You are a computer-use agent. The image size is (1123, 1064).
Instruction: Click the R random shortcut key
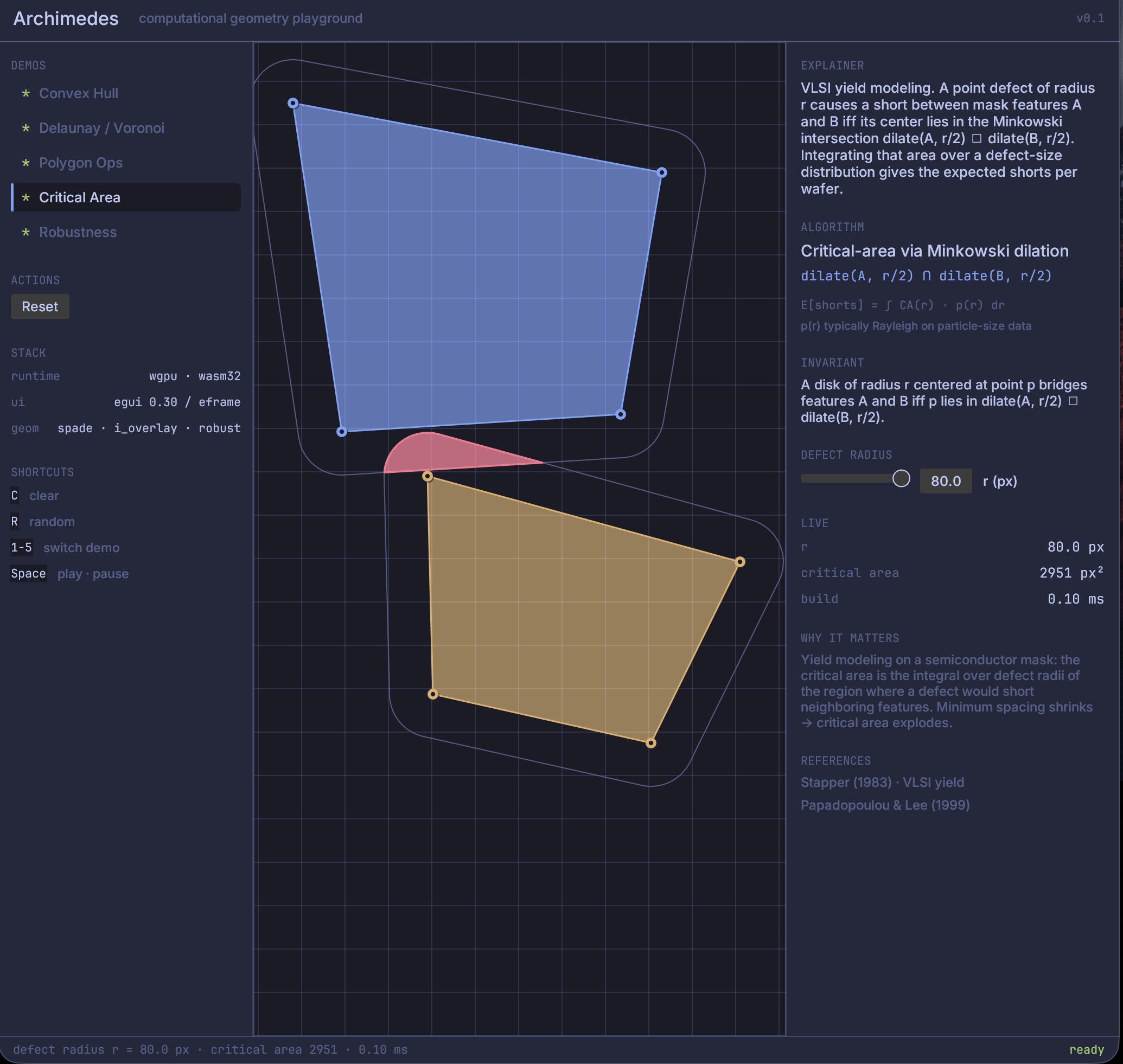coord(15,522)
